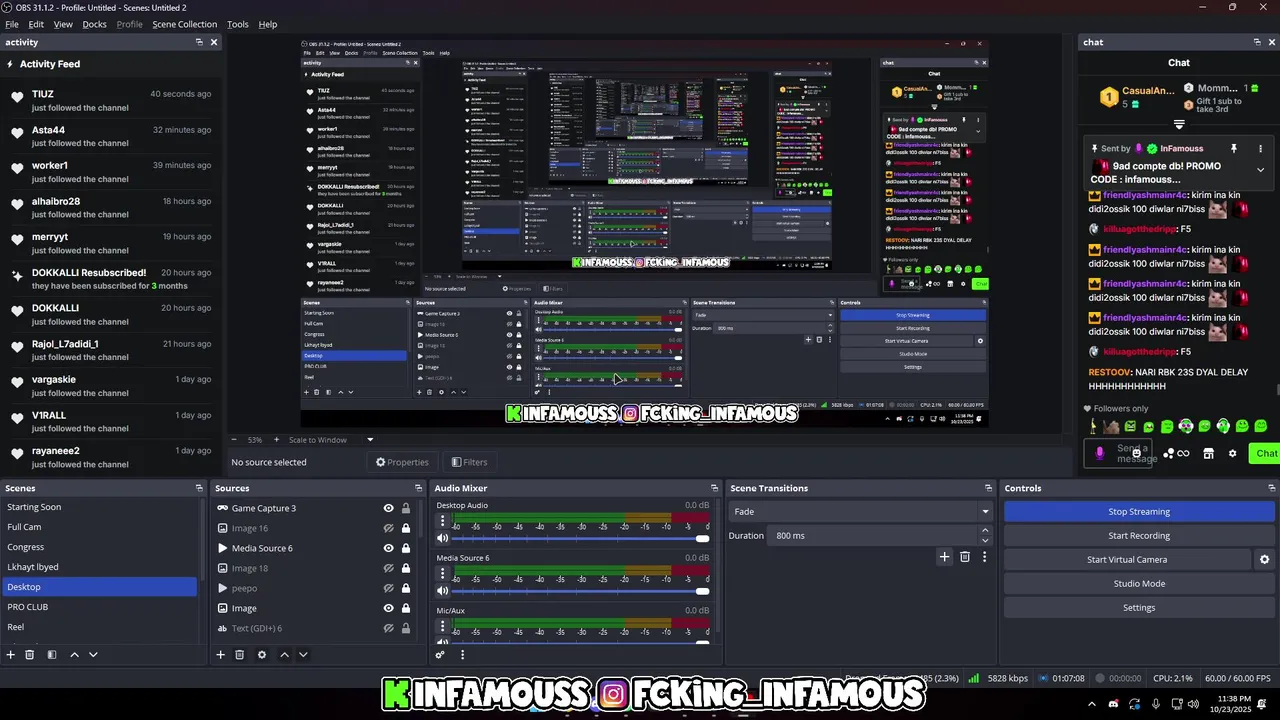Open Virtual Camera settings gear
Screen dimensions: 1280x720
point(1264,560)
